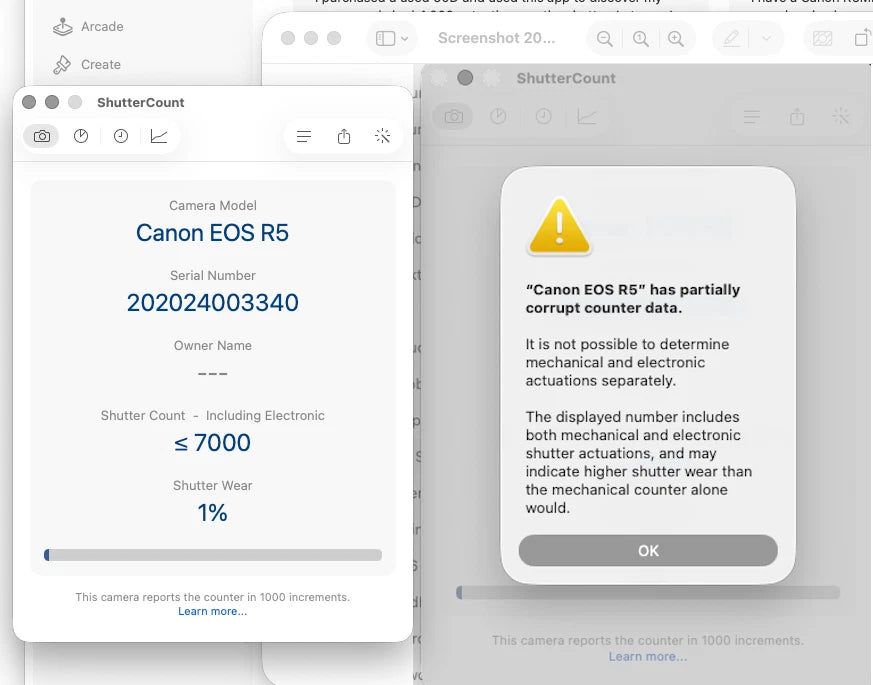Open the pie chart icon in ShutterCount toolbar
The height and width of the screenshot is (685, 873).
[x=81, y=136]
